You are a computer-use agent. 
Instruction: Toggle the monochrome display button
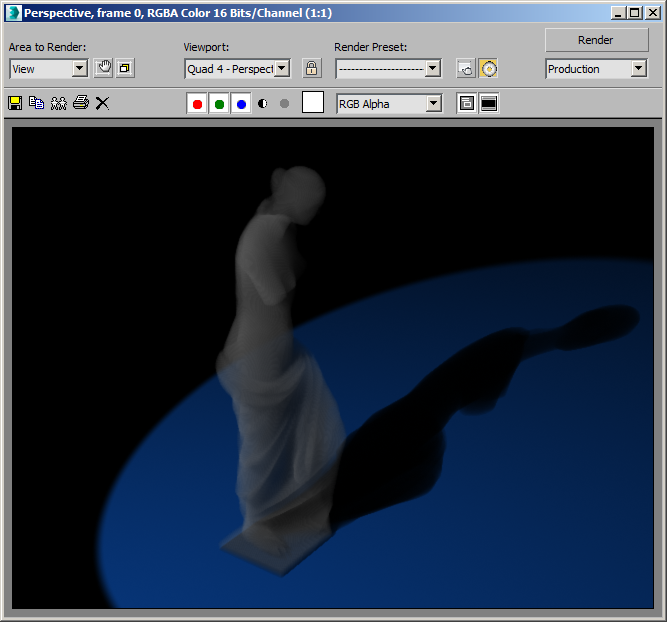coord(285,103)
